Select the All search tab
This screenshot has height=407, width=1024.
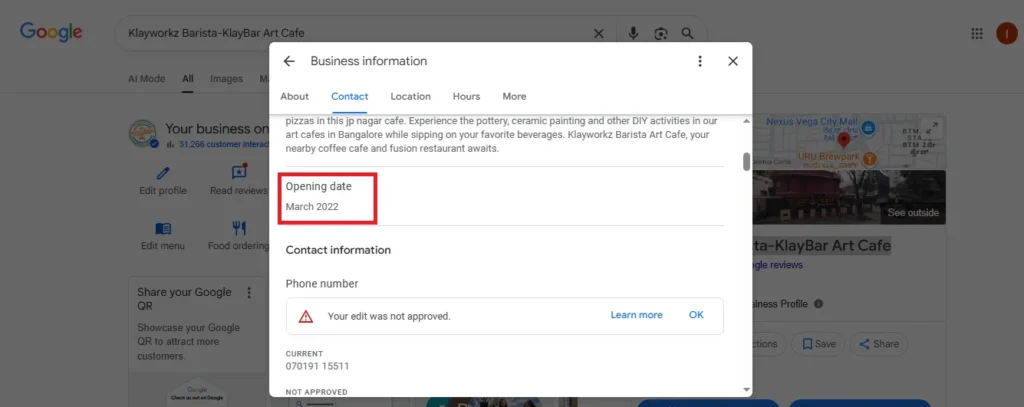click(x=187, y=78)
